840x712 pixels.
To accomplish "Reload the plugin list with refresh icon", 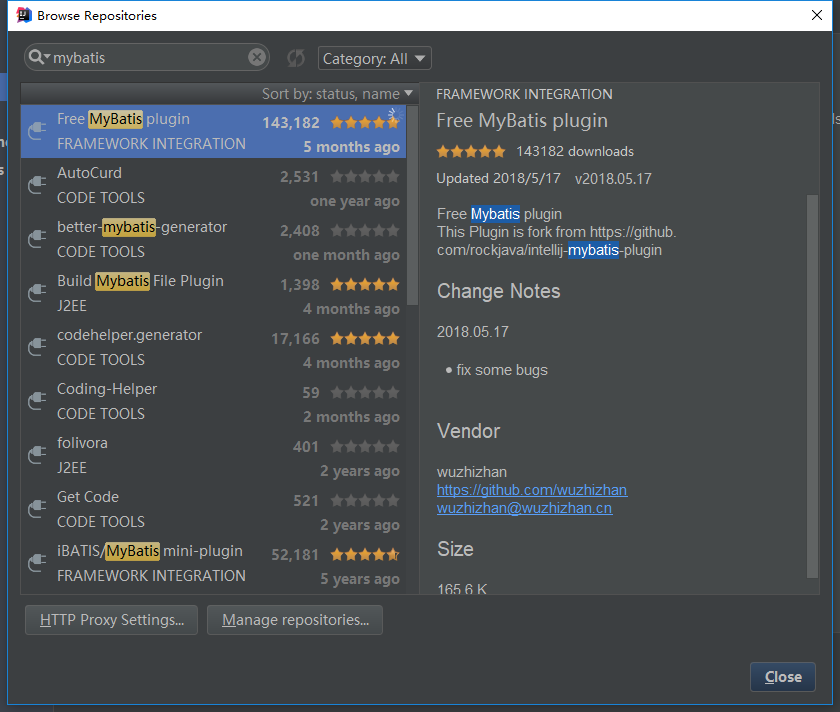I will pos(296,58).
